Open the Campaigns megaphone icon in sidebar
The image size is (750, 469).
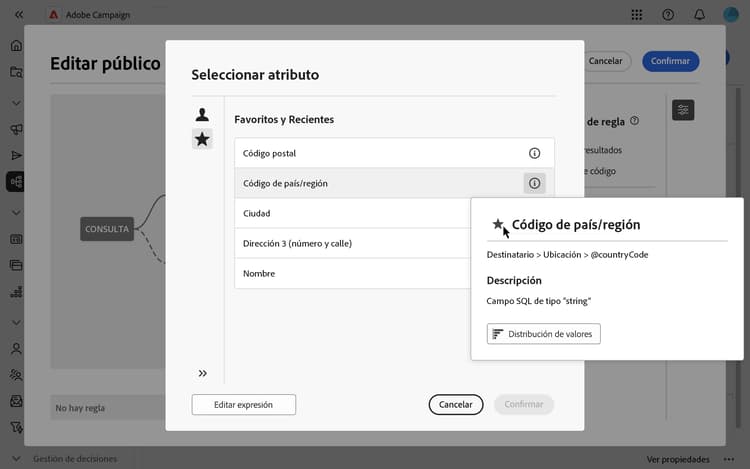point(16,129)
